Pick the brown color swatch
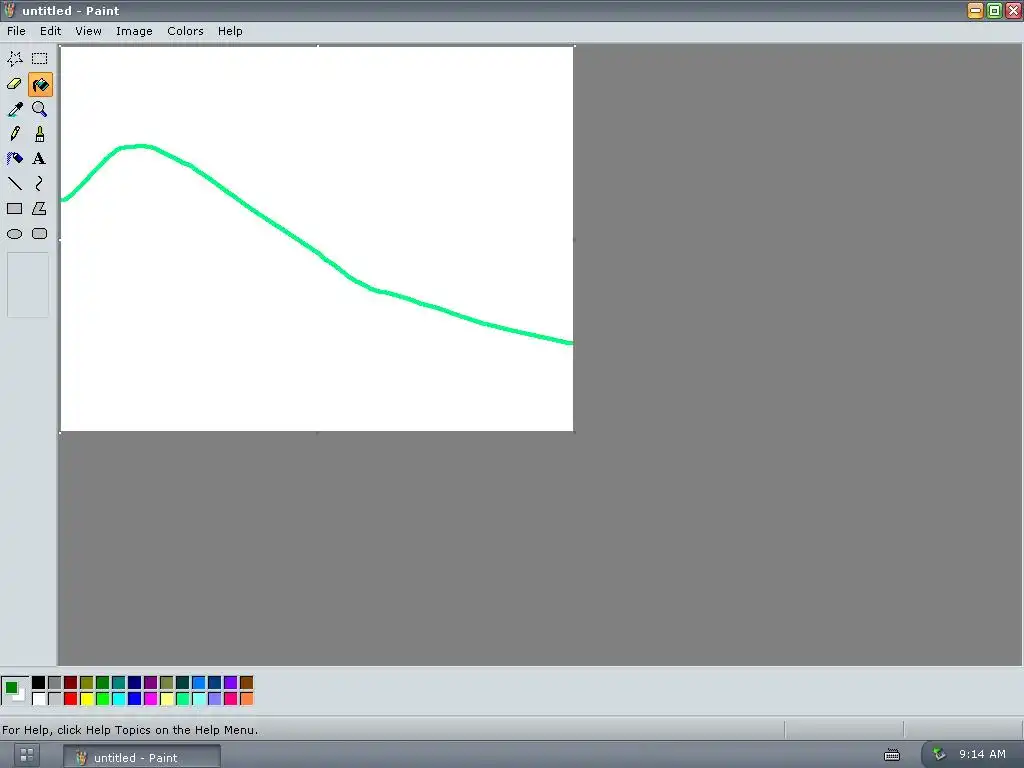Viewport: 1024px width, 768px height. 246,682
